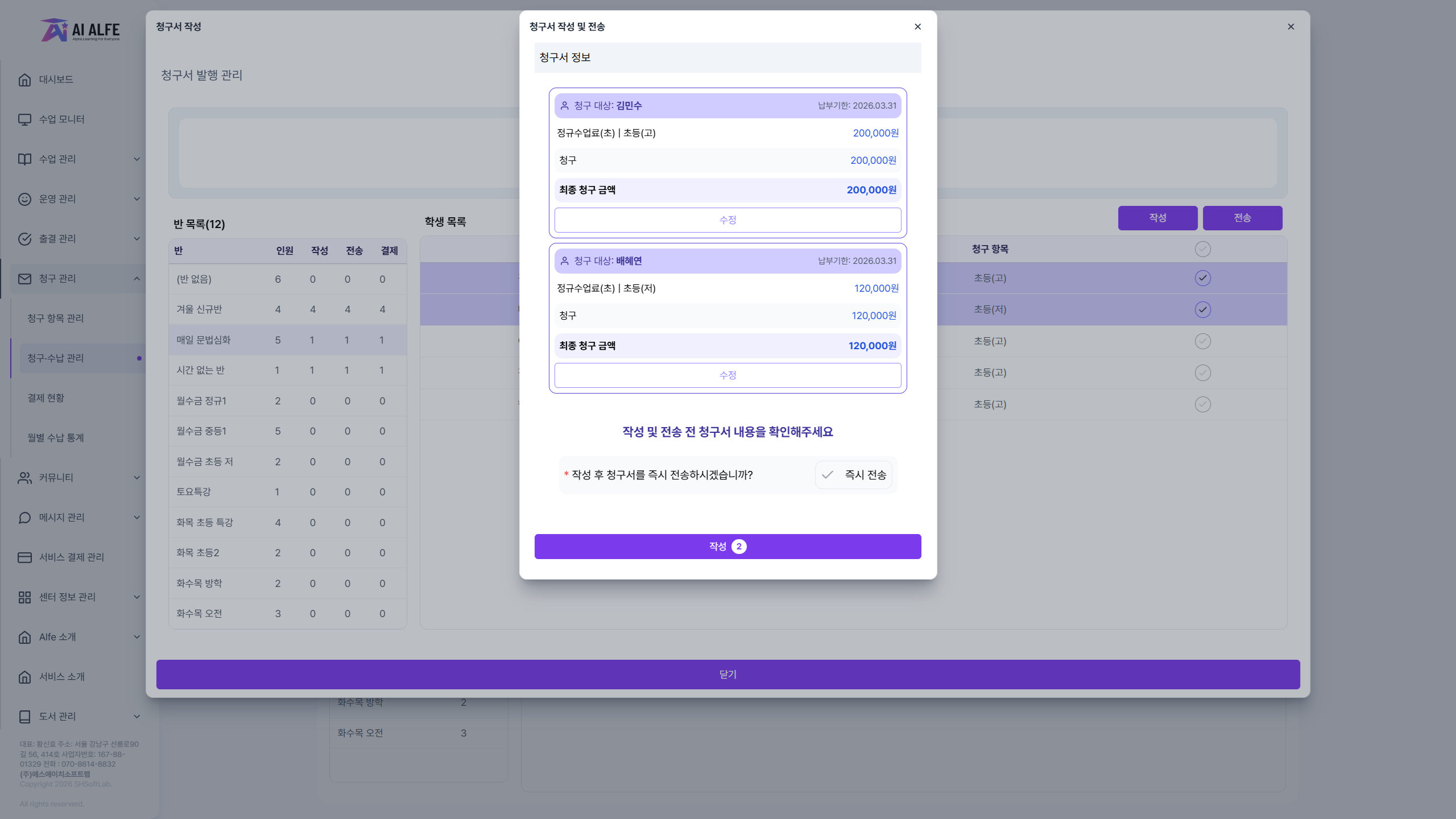Click the book management icon
The image size is (1456, 819).
24,717
